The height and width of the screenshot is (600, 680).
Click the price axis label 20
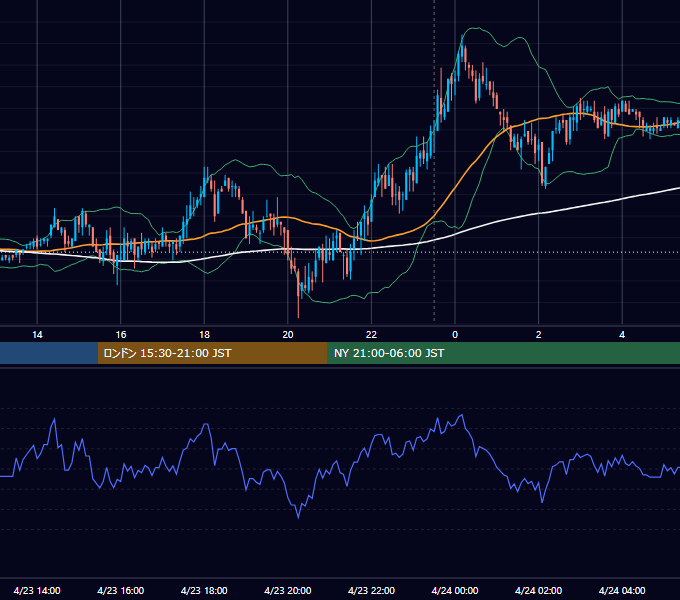coord(288,335)
